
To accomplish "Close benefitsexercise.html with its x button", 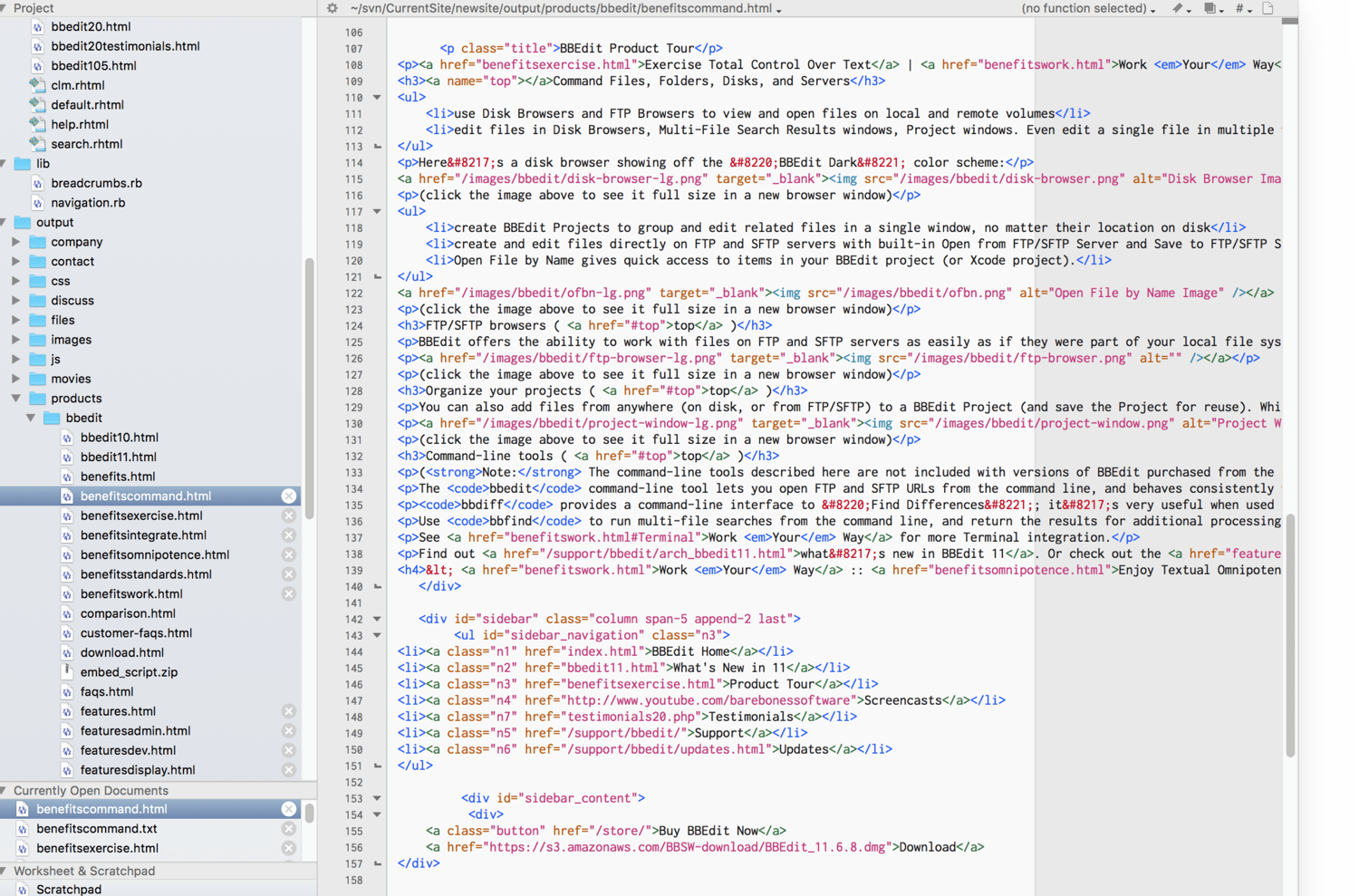I will click(x=288, y=515).
